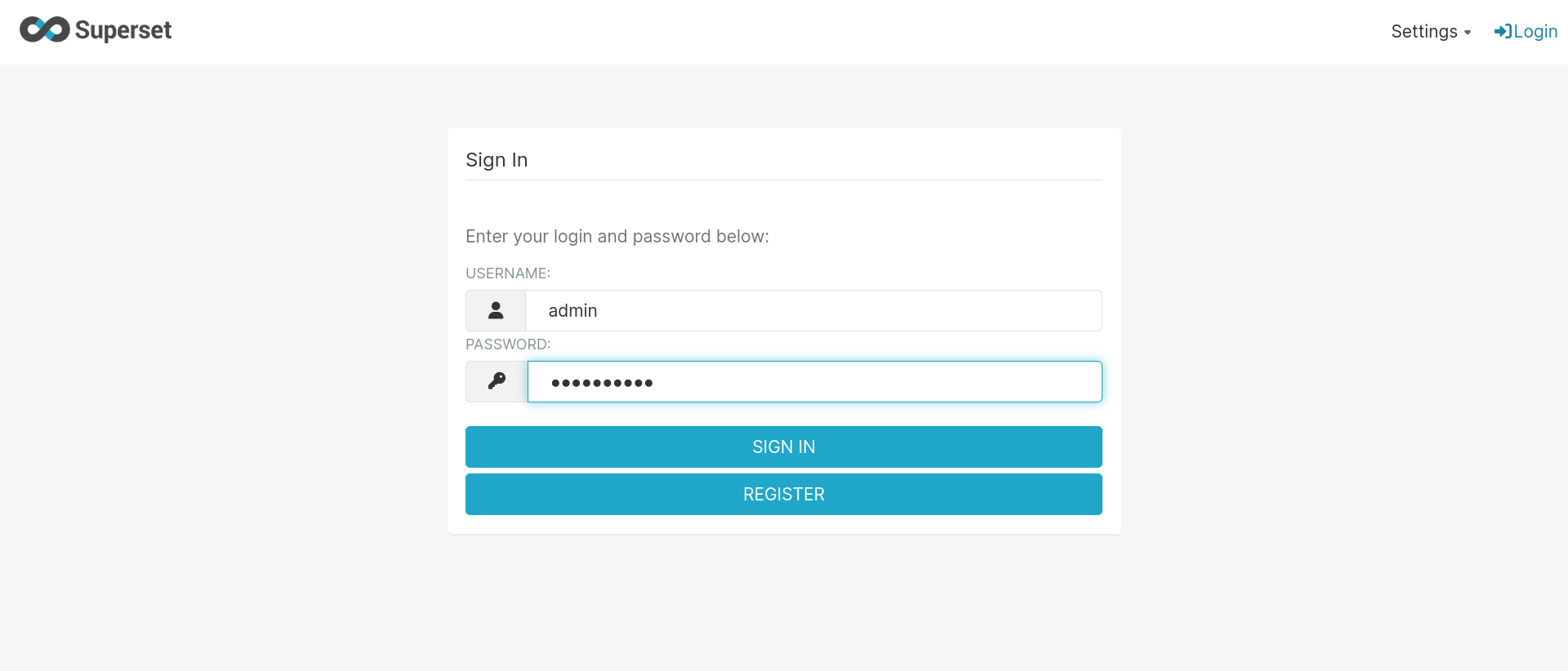Screen dimensions: 1568x671
Task: Click the user silhouette icon
Action: [x=496, y=311]
